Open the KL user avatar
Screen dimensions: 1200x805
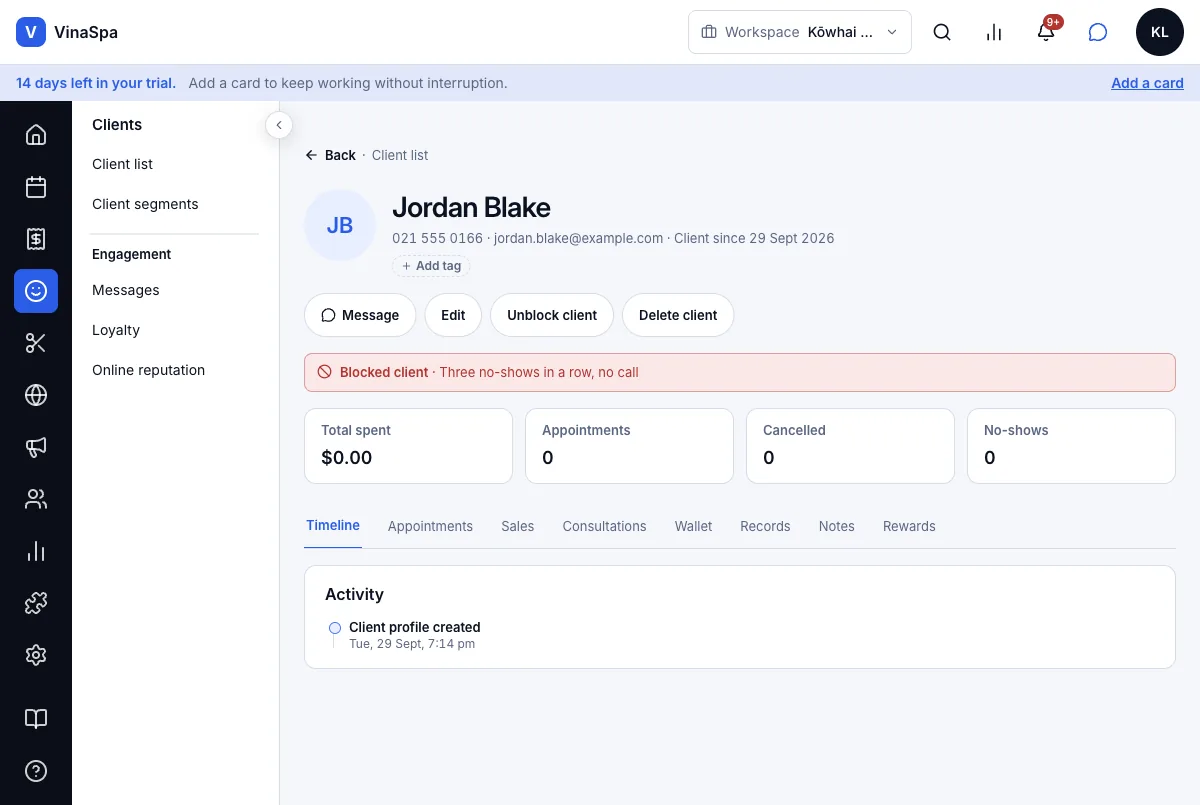point(1160,32)
